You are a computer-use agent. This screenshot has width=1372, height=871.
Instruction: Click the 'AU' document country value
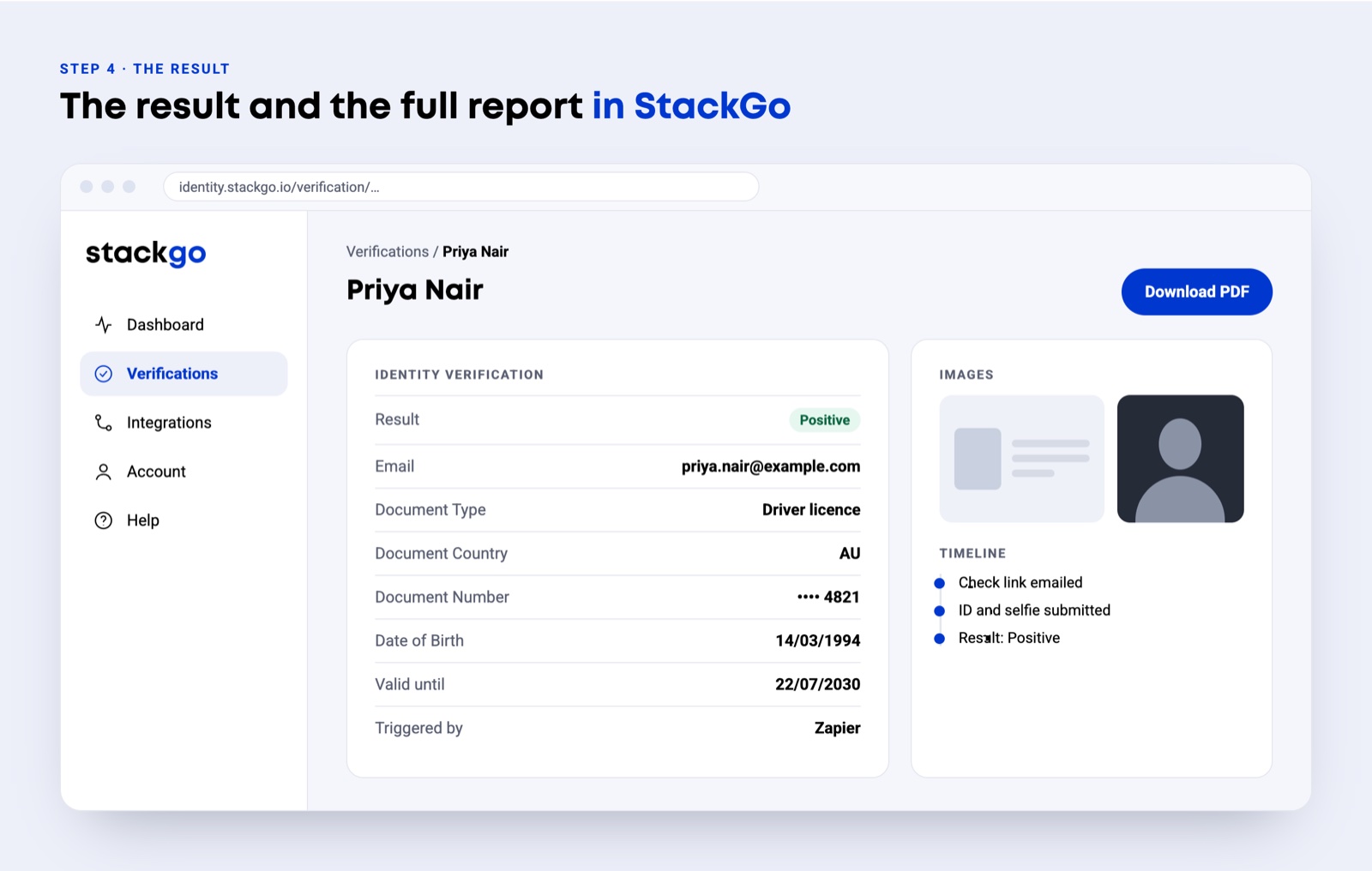tap(850, 554)
